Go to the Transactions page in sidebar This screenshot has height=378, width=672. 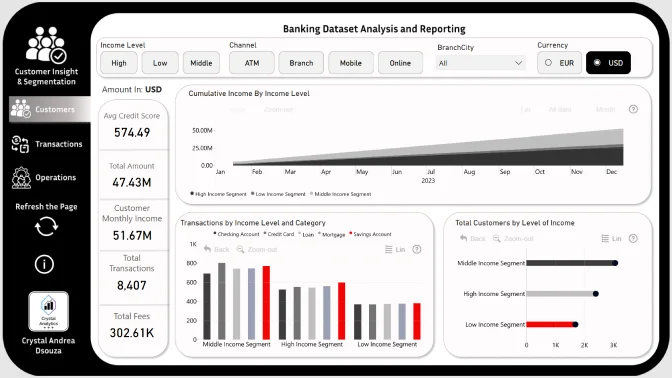coord(47,144)
